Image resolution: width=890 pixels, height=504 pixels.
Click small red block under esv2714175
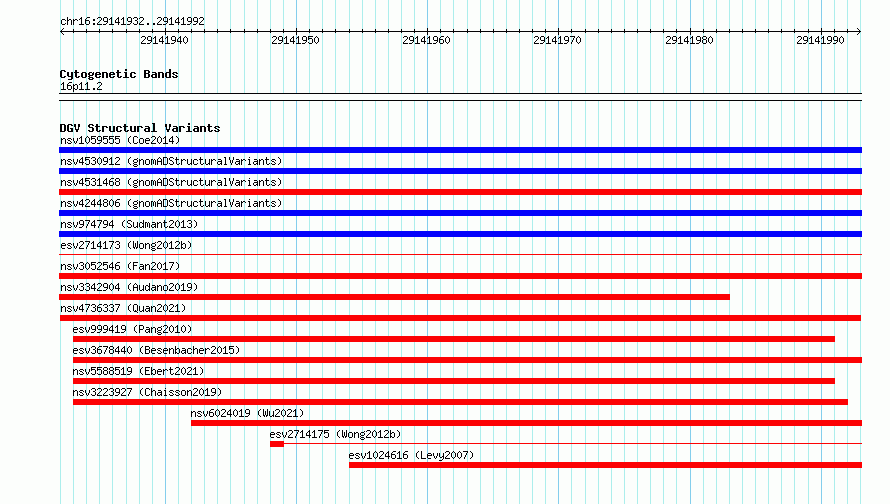(x=277, y=444)
